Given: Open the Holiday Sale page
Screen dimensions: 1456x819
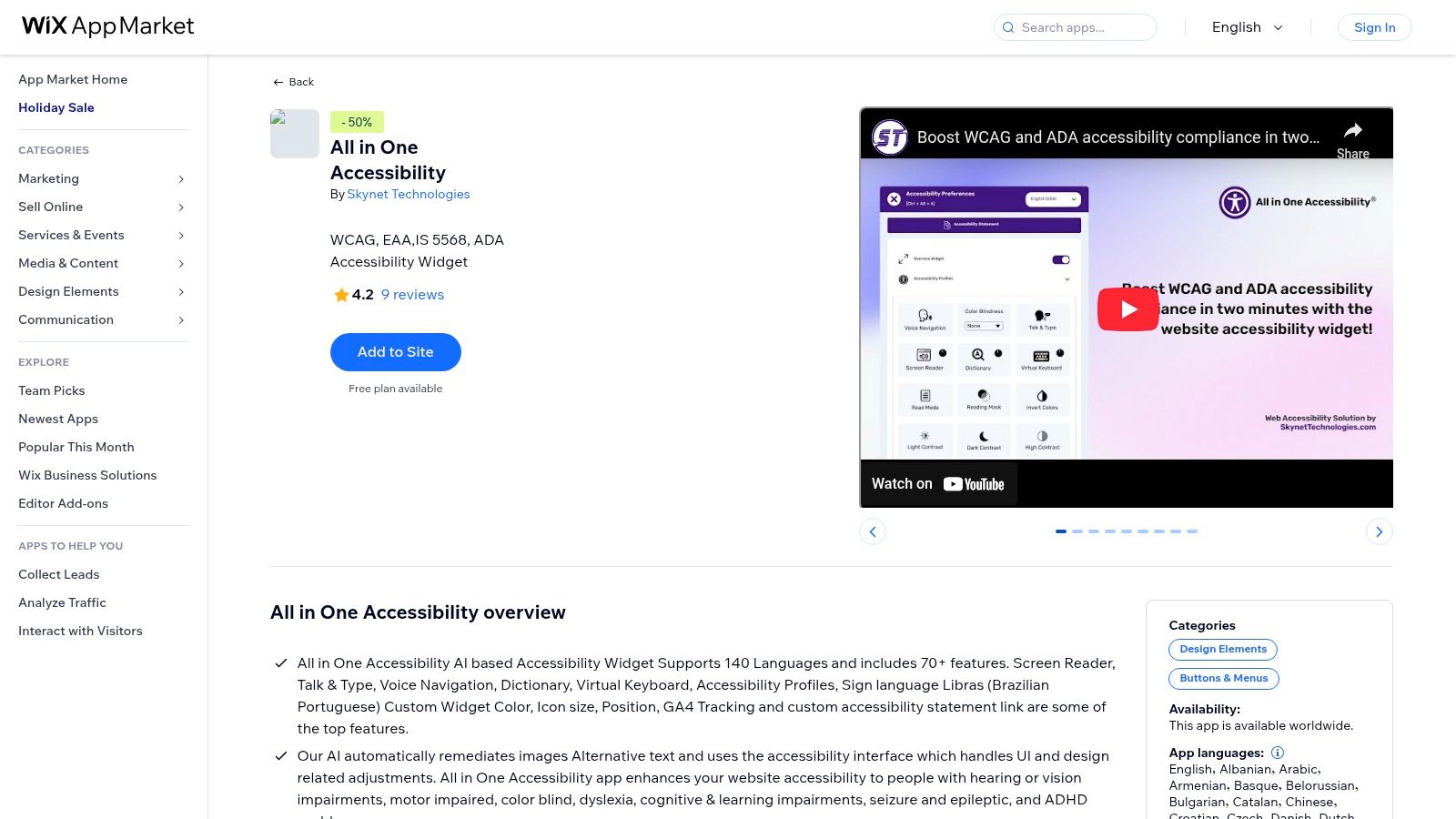Looking at the screenshot, I should [x=56, y=107].
